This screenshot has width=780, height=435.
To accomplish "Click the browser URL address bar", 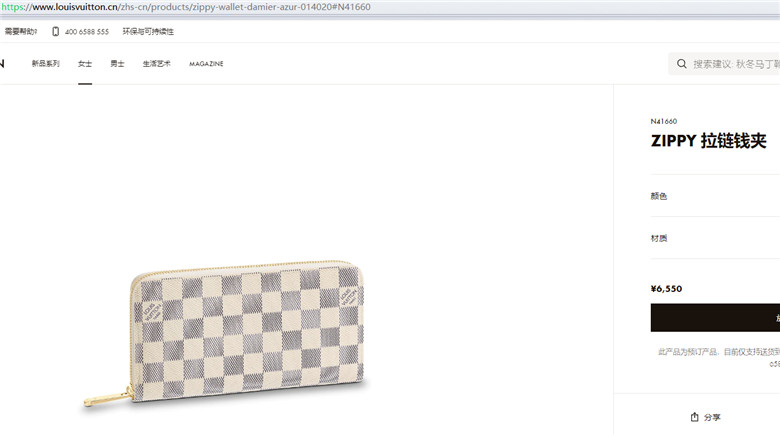I will [x=390, y=7].
